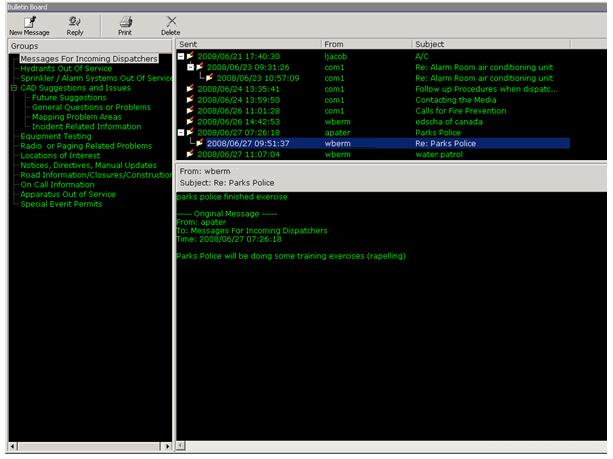Screen dimensions: 613x459
Task: Click the flag icon on the A/C message
Action: tap(189, 56)
